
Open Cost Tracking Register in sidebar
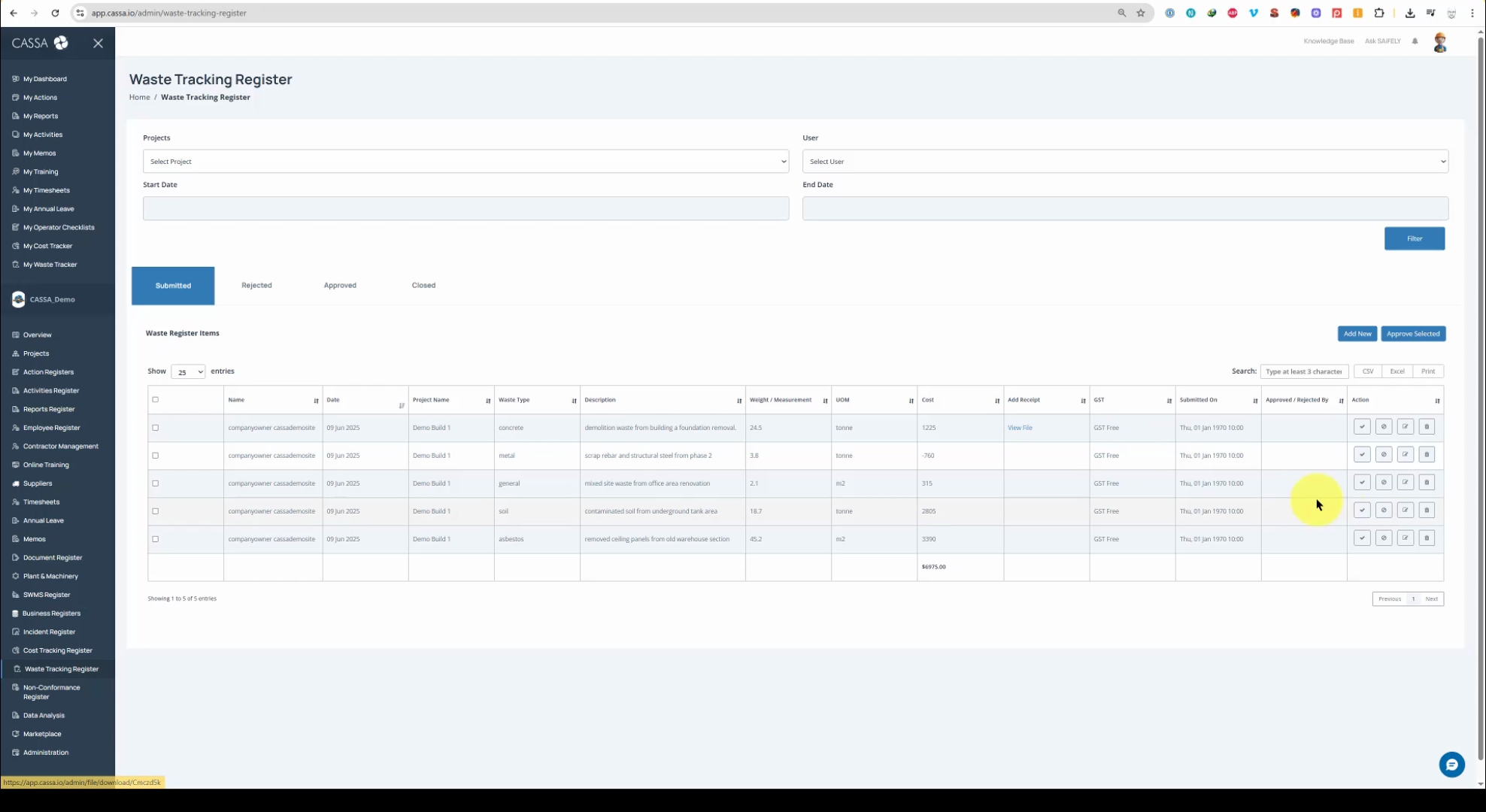pos(57,650)
